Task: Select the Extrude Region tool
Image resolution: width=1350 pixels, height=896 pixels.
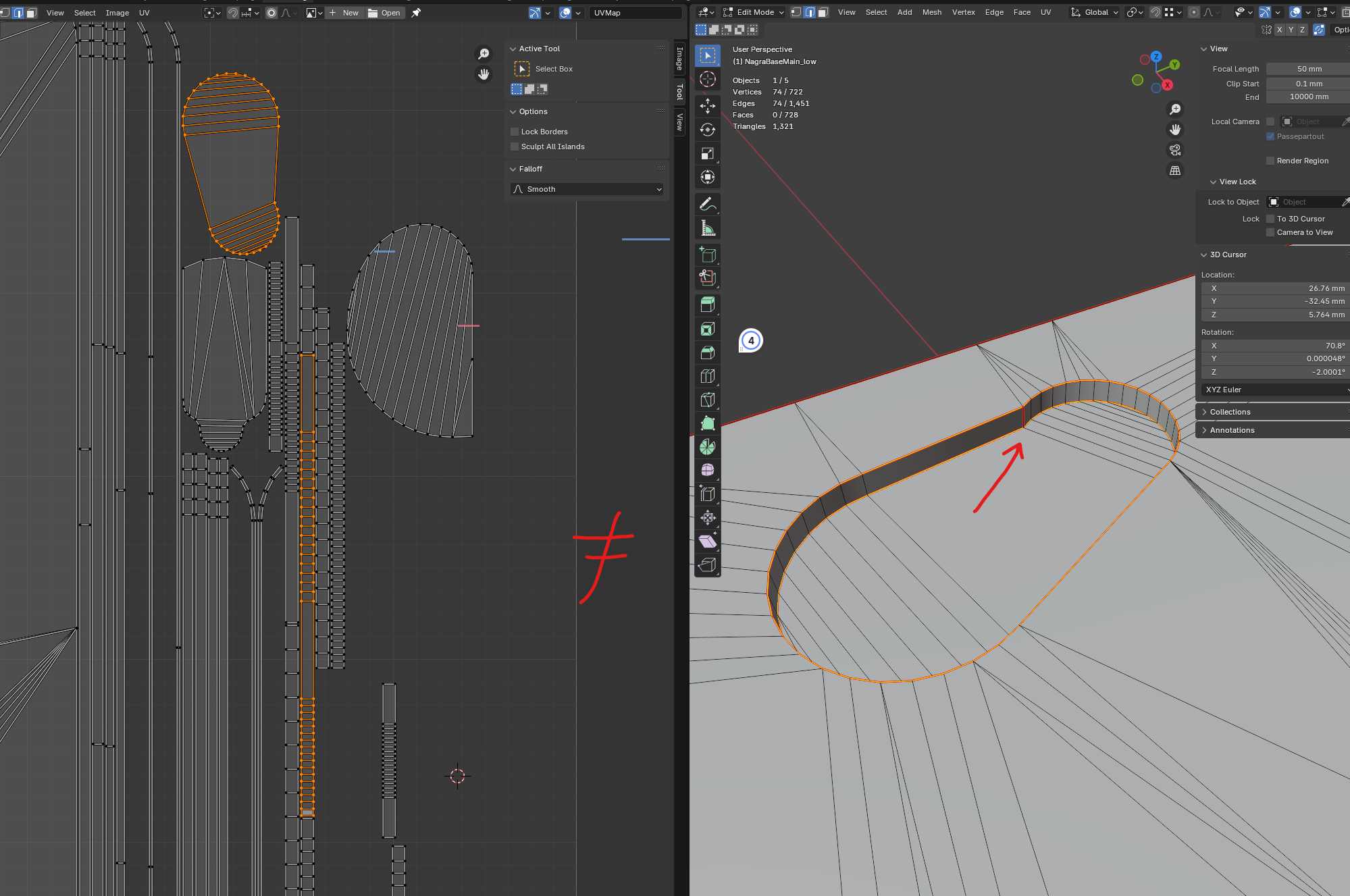Action: pos(707,305)
